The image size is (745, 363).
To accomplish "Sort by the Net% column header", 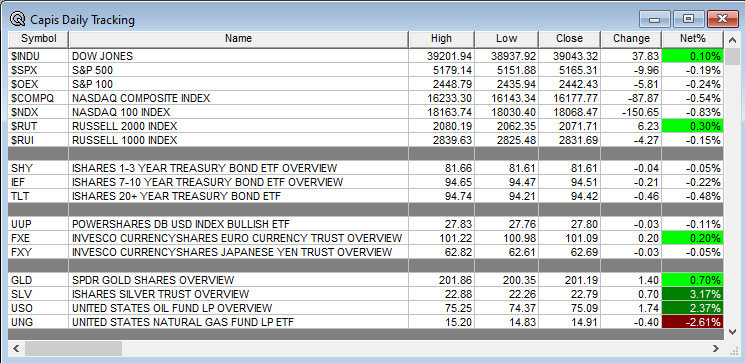I will (692, 39).
